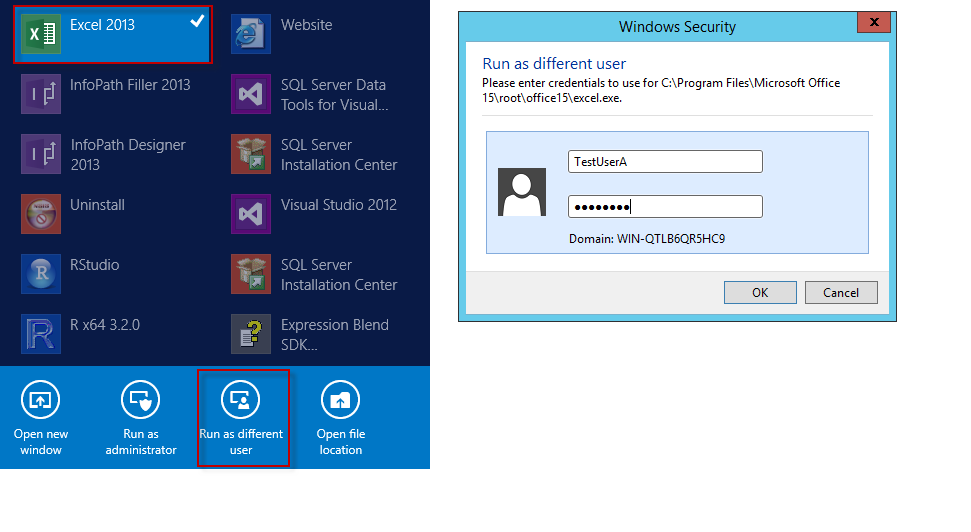
Task: Open SQL Server Installation Center beside RStudio
Action: [x=251, y=274]
